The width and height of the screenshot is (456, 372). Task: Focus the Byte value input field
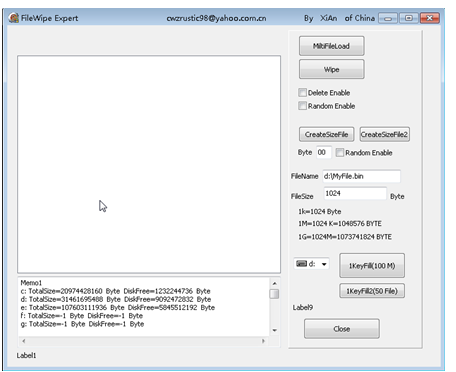click(x=323, y=152)
